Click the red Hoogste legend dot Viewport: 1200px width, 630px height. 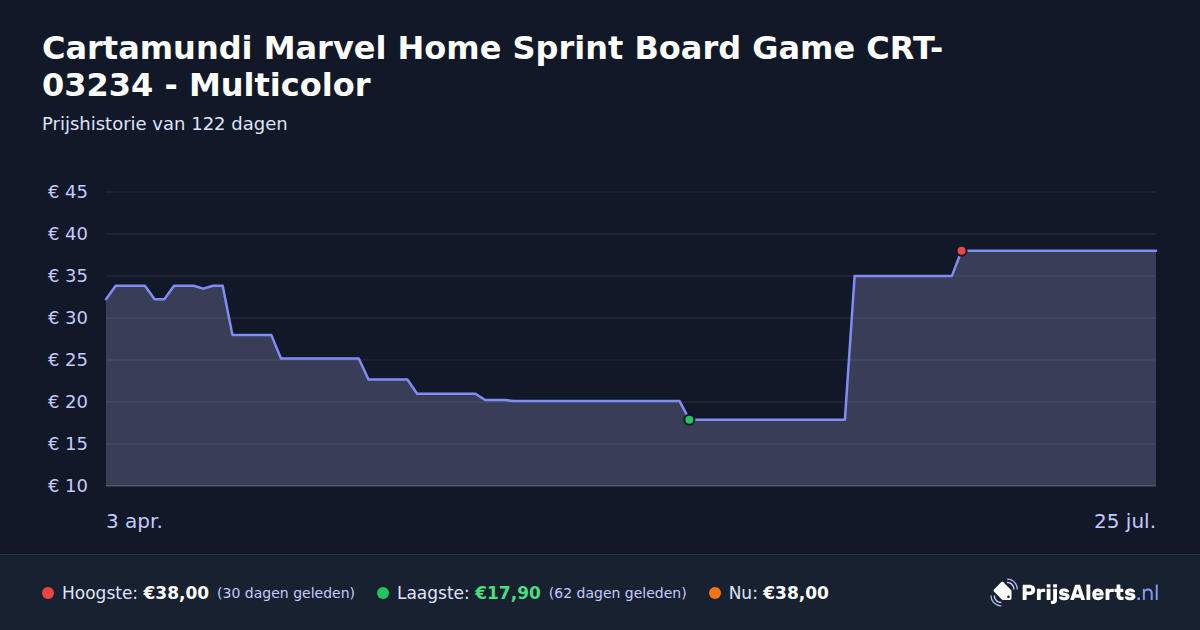pos(48,593)
